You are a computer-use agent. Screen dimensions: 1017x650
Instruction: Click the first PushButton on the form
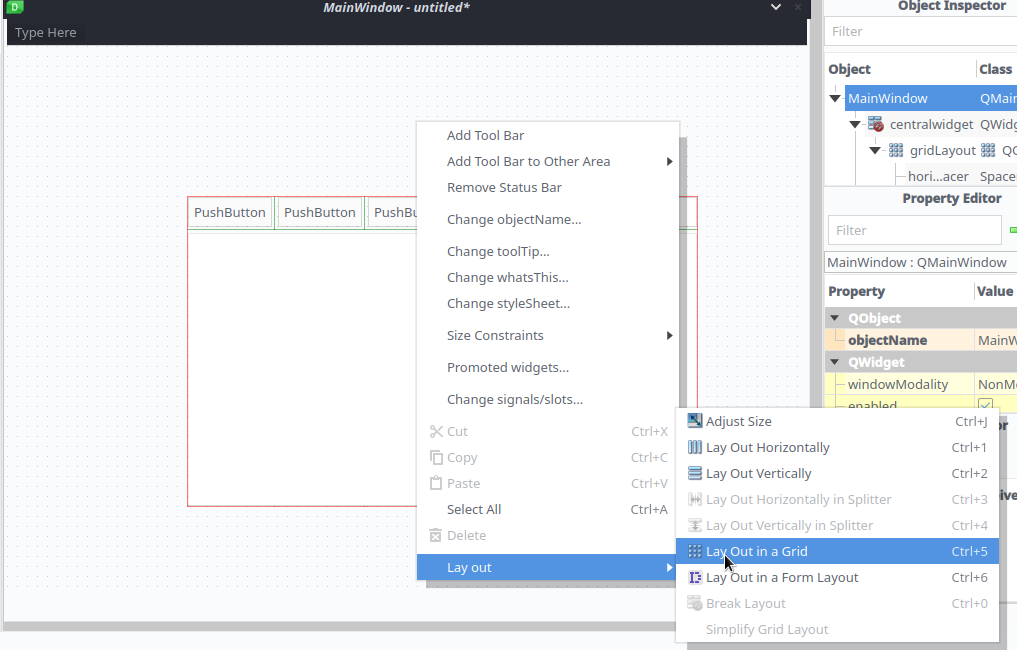point(230,213)
